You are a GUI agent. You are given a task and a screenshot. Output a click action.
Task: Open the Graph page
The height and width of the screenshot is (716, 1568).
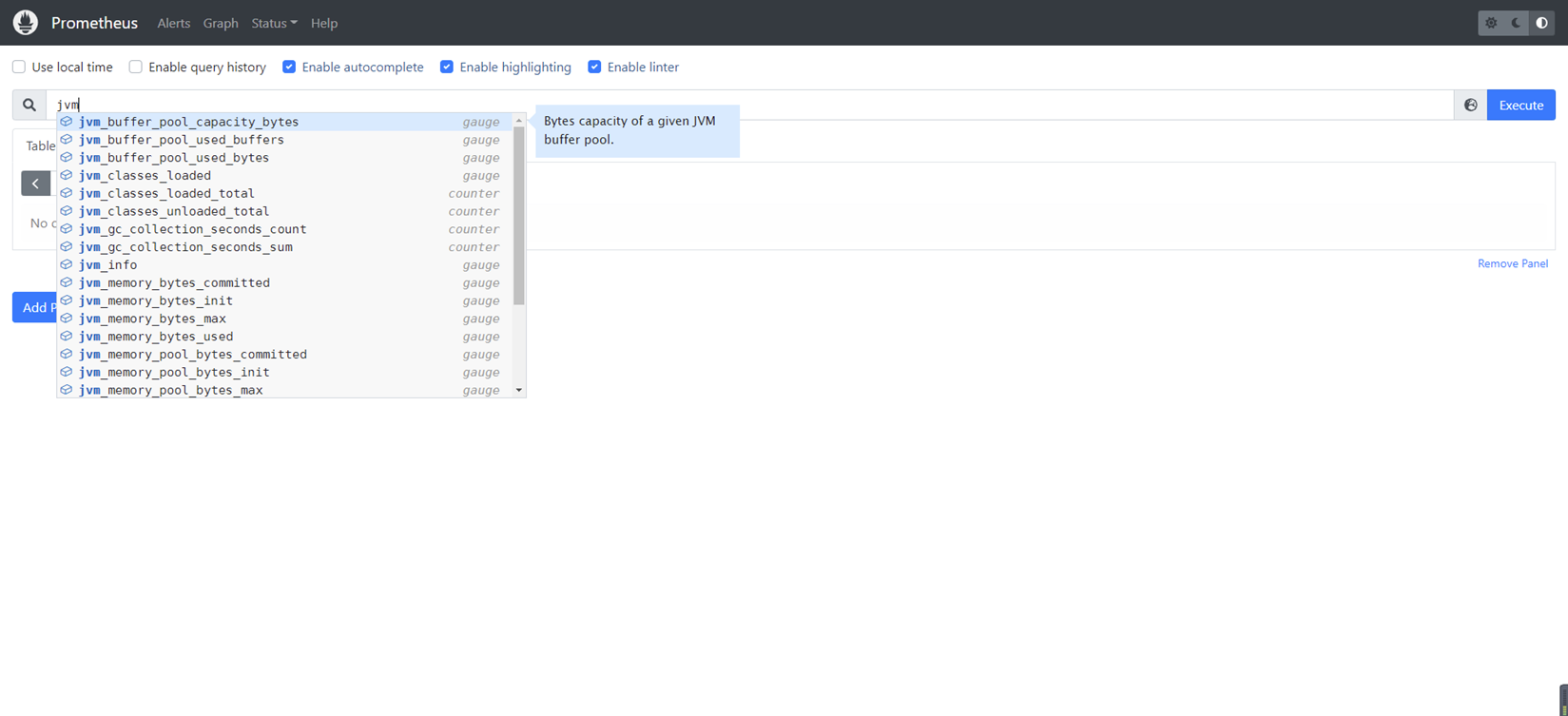pyautogui.click(x=221, y=23)
